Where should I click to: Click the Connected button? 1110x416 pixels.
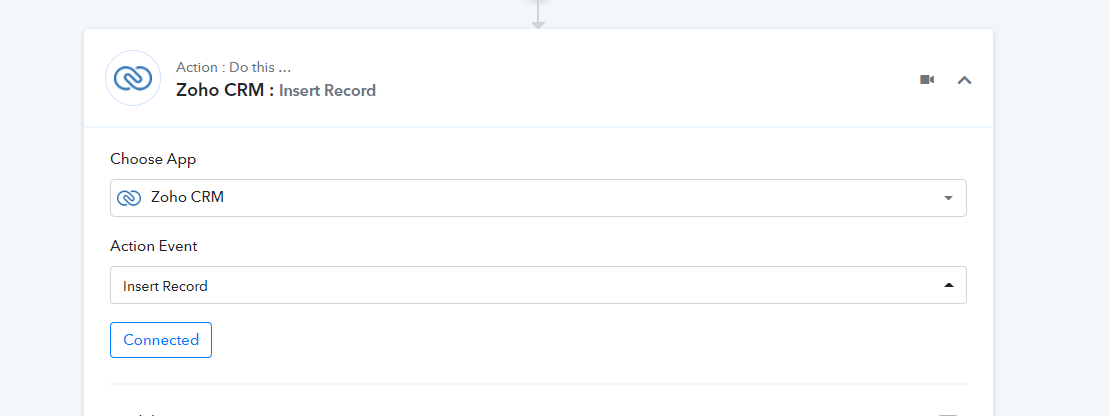[161, 340]
